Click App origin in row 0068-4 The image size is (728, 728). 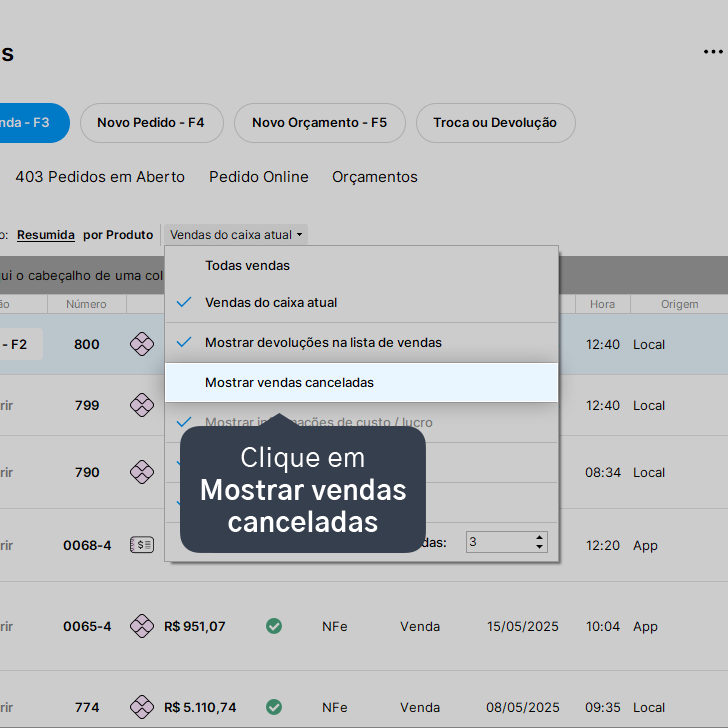point(645,546)
